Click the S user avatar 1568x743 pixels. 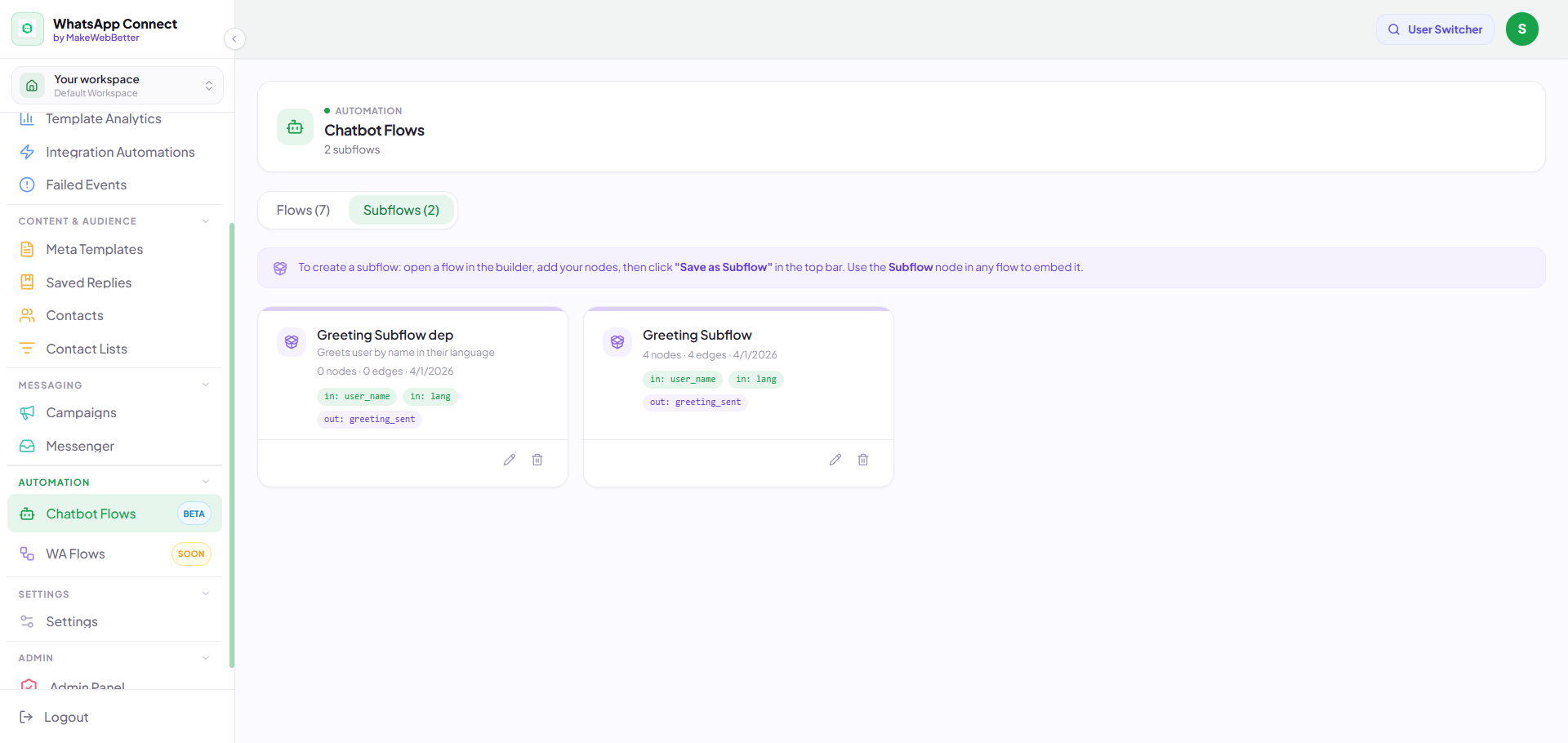pos(1522,29)
